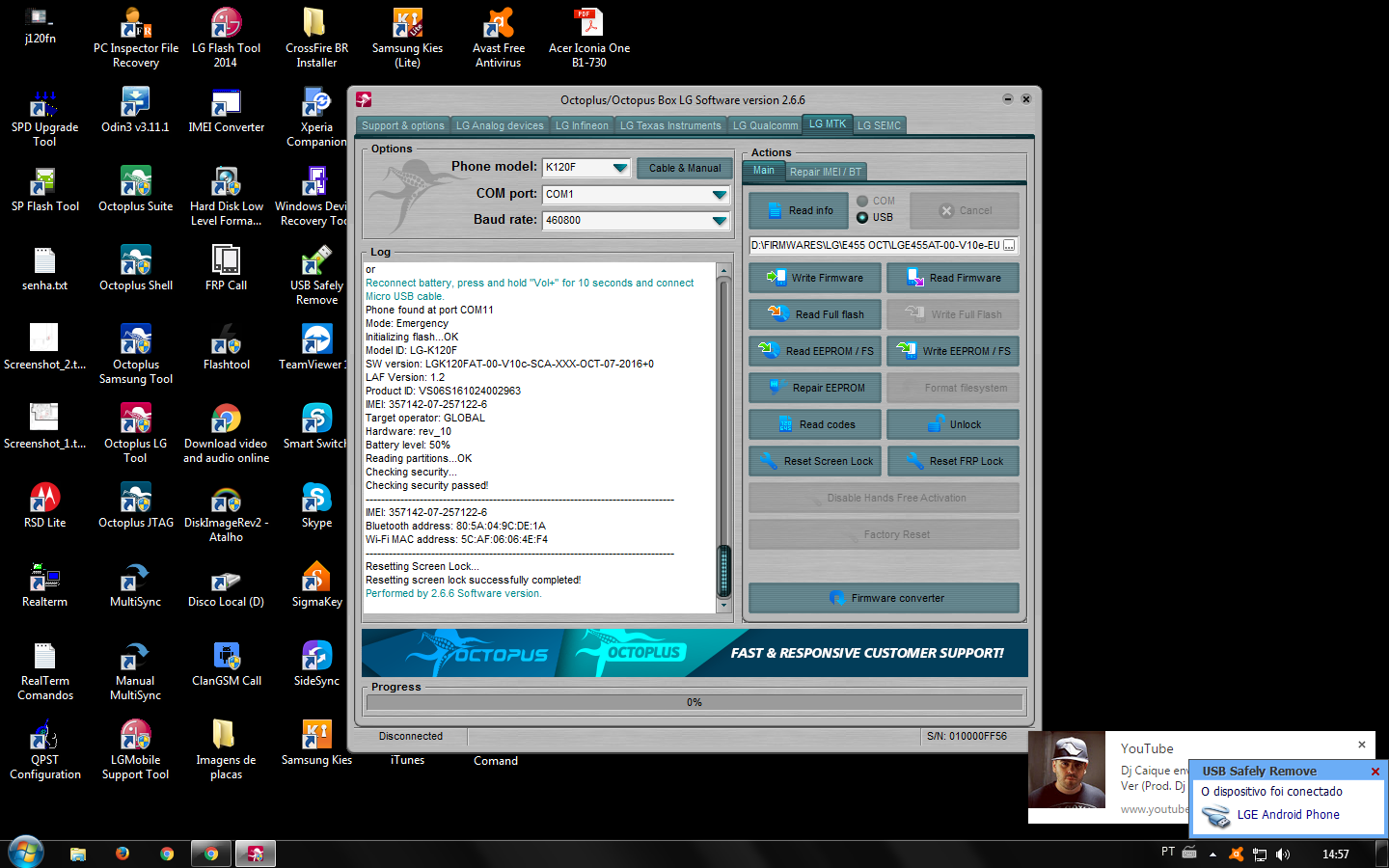The width and height of the screenshot is (1389, 868).
Task: Open Flashtool desktop icon
Action: click(x=226, y=347)
